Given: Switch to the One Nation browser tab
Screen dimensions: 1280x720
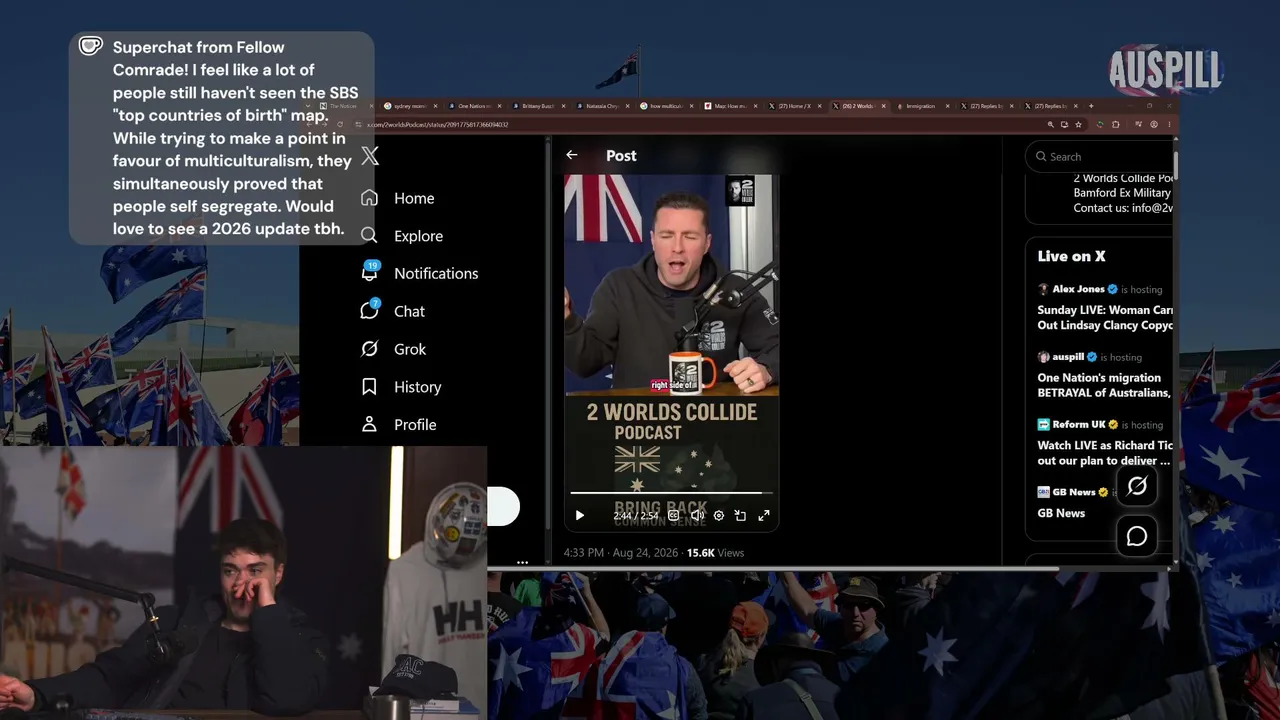Looking at the screenshot, I should pos(475,106).
